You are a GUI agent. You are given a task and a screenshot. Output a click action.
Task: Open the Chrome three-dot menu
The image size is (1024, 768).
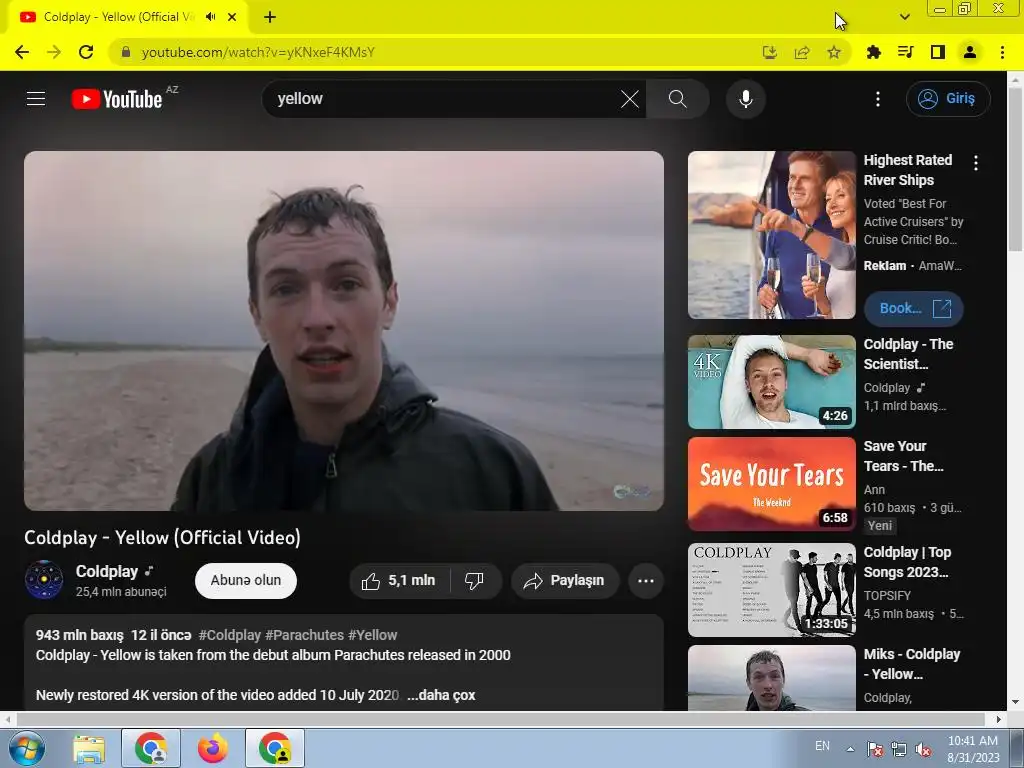click(1002, 52)
